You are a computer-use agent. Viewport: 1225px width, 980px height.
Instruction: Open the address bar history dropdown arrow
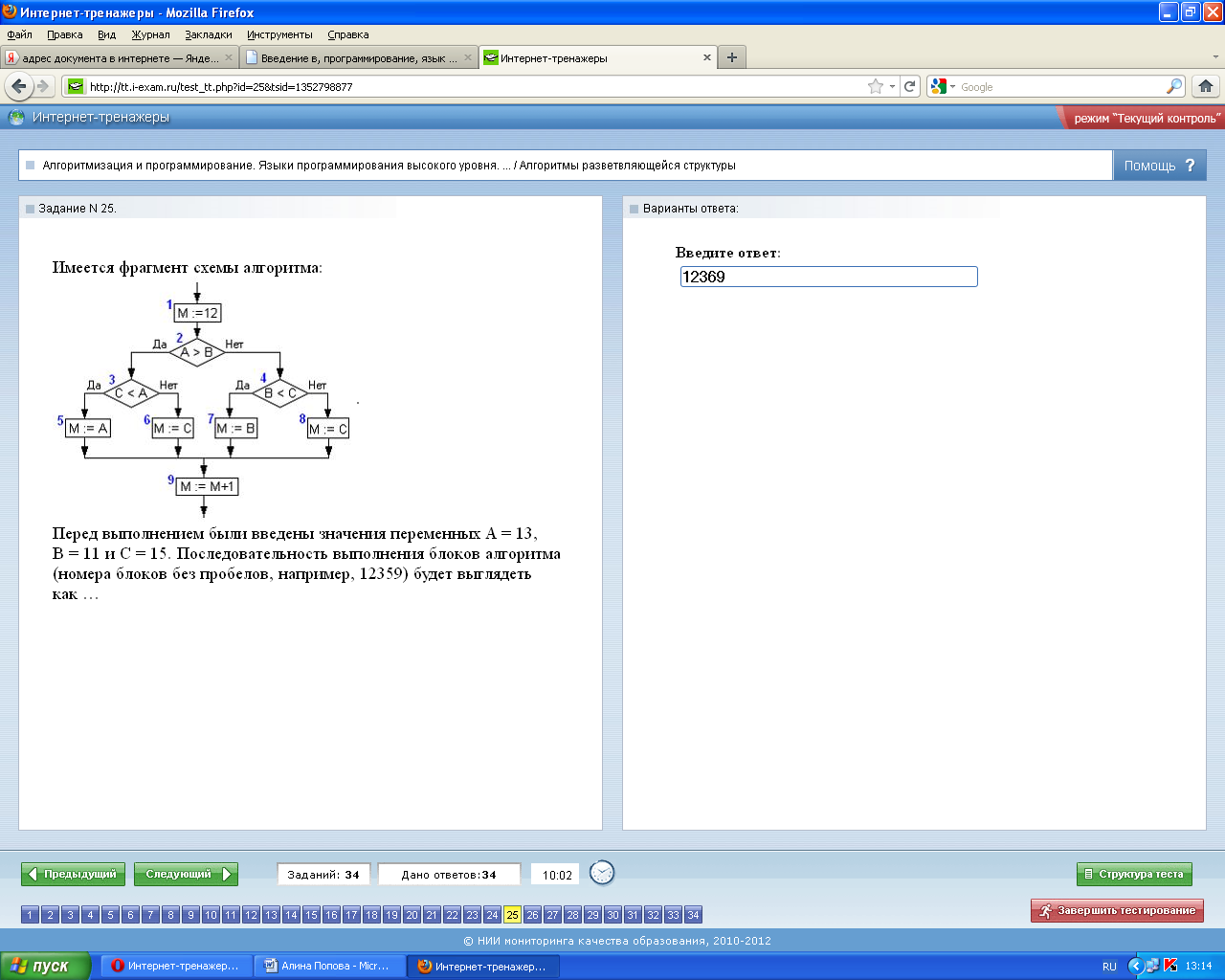coord(893,86)
